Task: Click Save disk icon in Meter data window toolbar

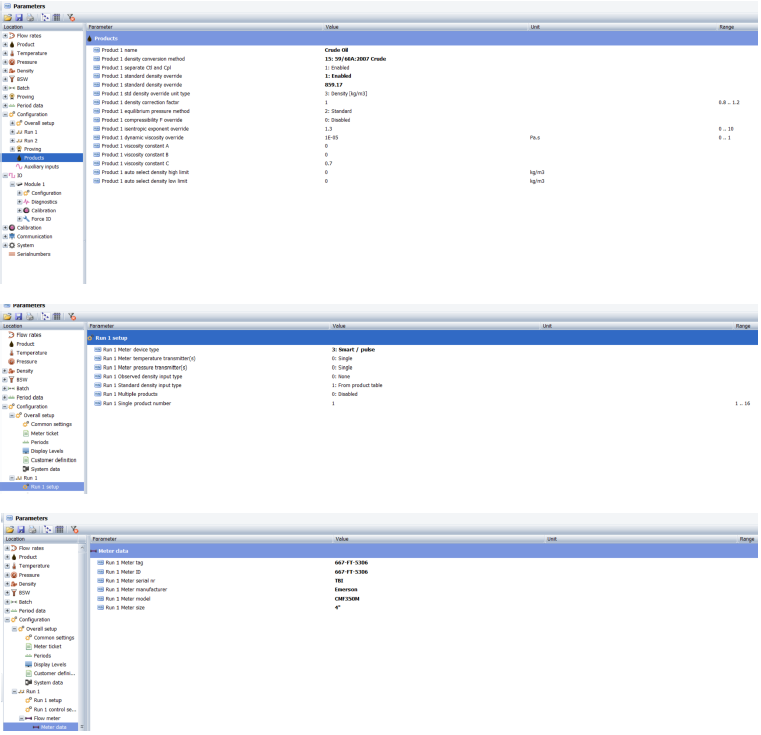Action: (x=21, y=530)
